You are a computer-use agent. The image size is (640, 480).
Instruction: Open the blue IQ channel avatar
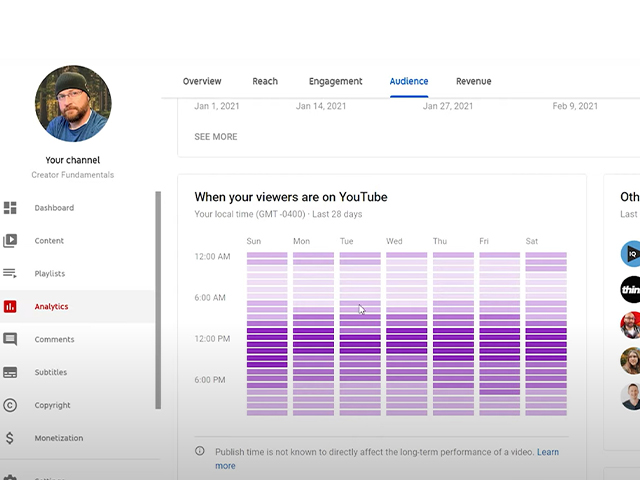click(x=631, y=254)
